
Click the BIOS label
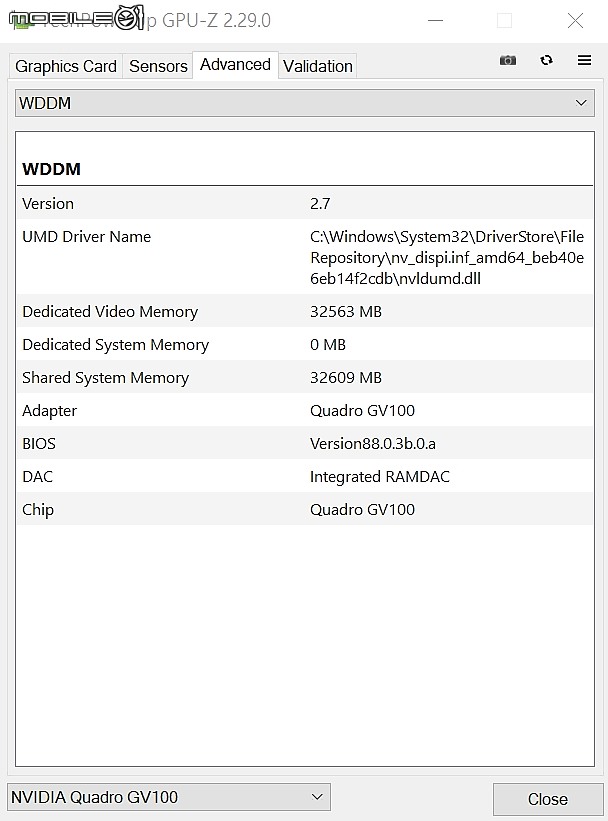point(39,443)
